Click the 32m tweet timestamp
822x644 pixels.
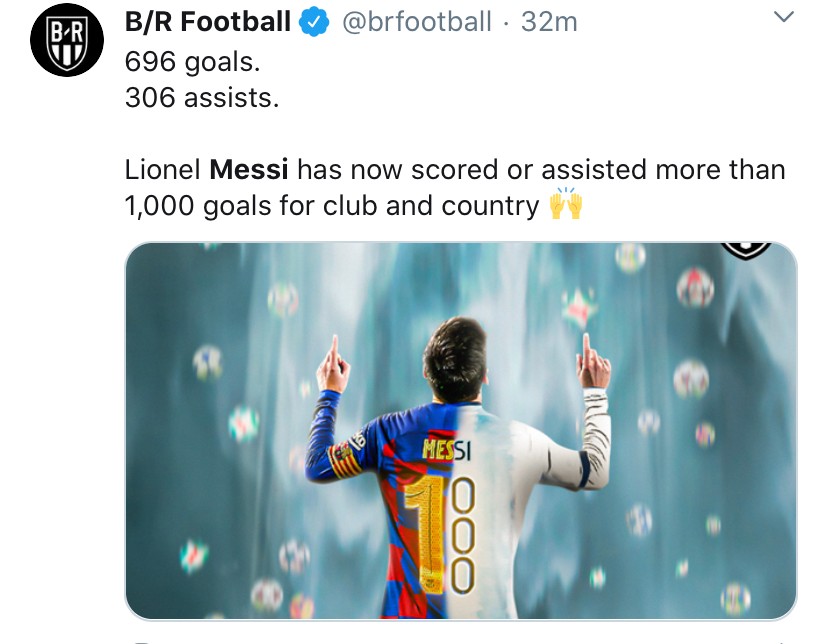pos(549,21)
